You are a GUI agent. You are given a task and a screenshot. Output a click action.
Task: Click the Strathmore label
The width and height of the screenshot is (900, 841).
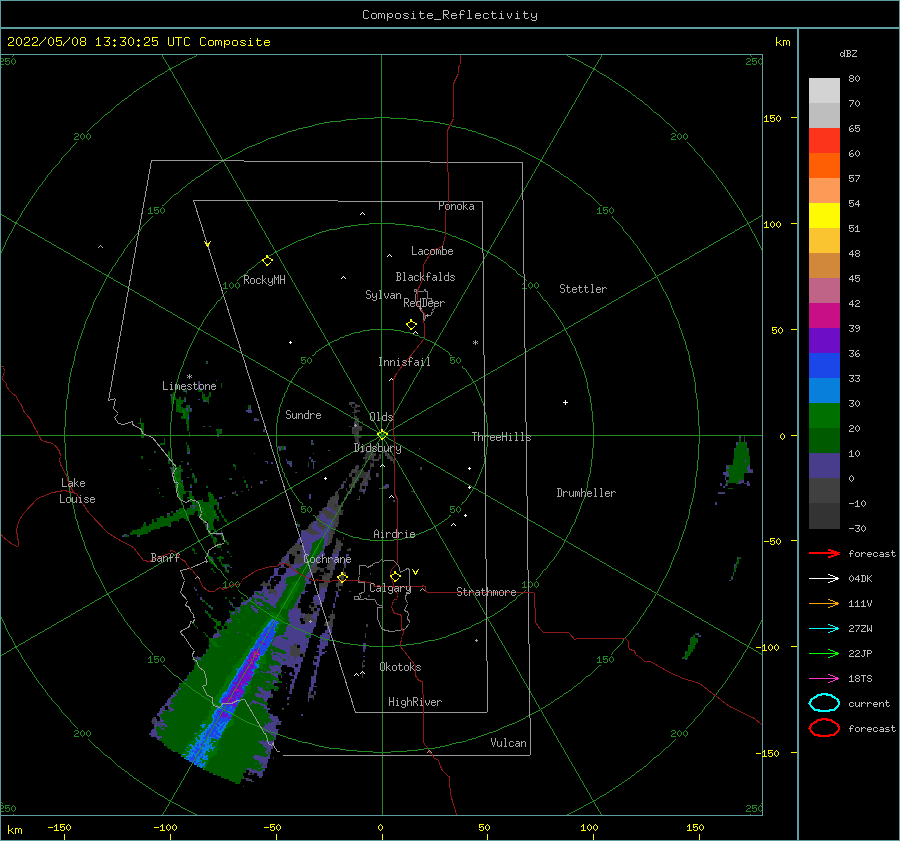[x=487, y=592]
